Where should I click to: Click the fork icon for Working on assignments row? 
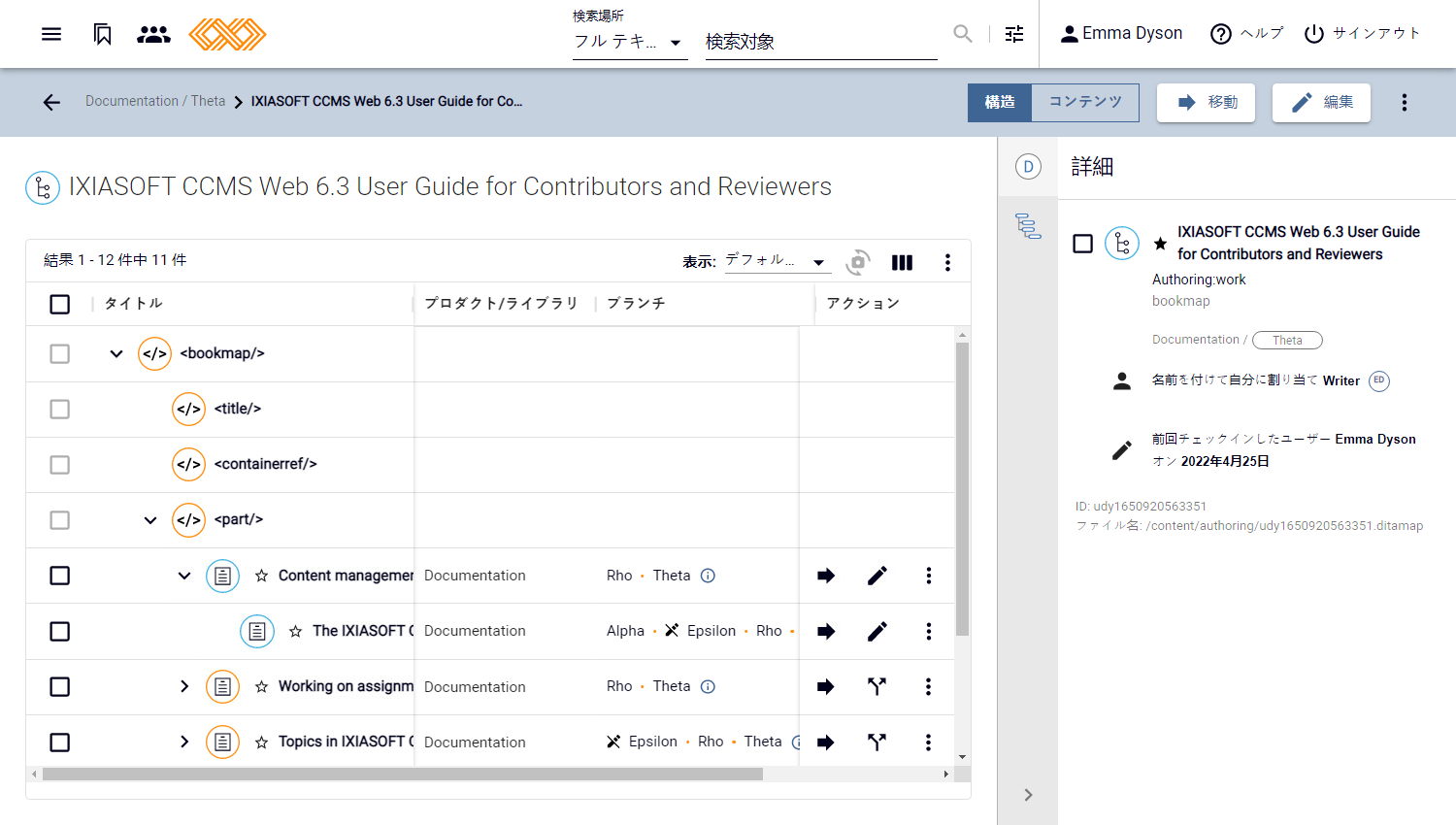point(877,686)
